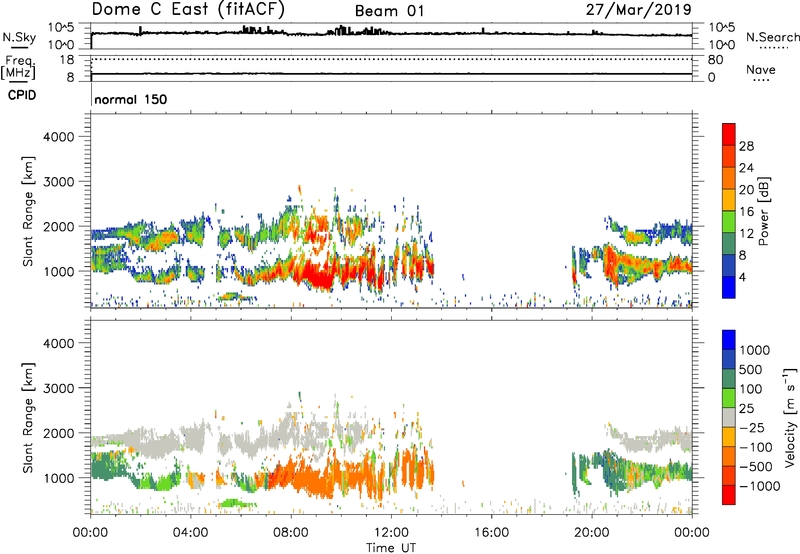Click the '04:00' time axis label

pos(190,533)
